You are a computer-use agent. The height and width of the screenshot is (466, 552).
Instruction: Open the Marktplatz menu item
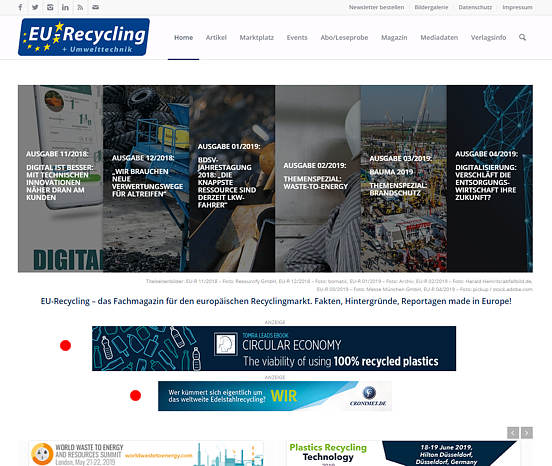(257, 37)
